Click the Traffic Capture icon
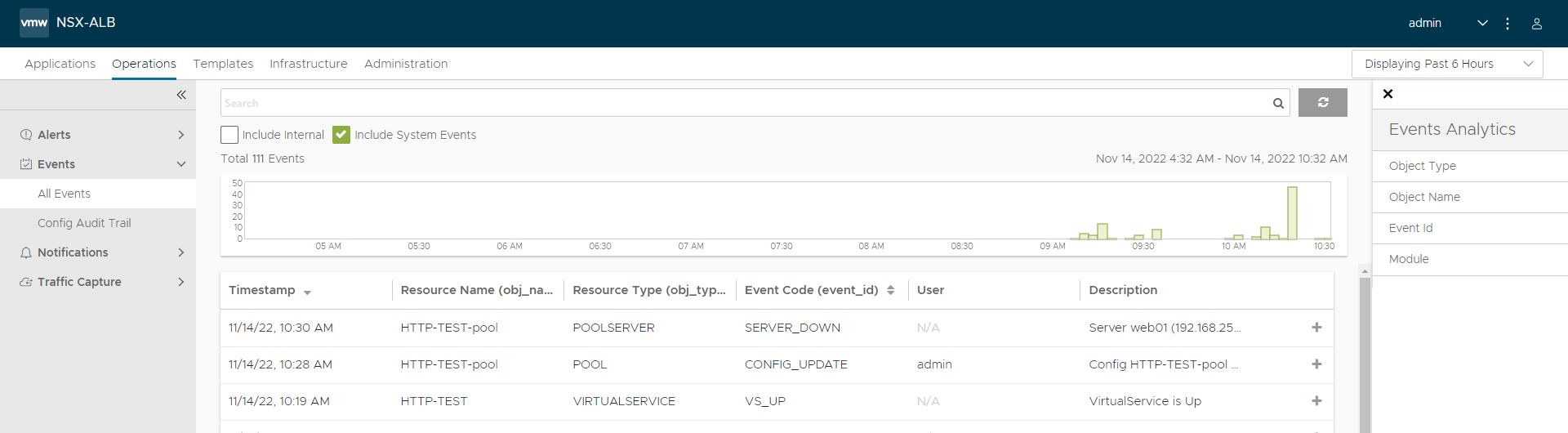Viewport: 1568px width, 433px height. click(x=26, y=282)
